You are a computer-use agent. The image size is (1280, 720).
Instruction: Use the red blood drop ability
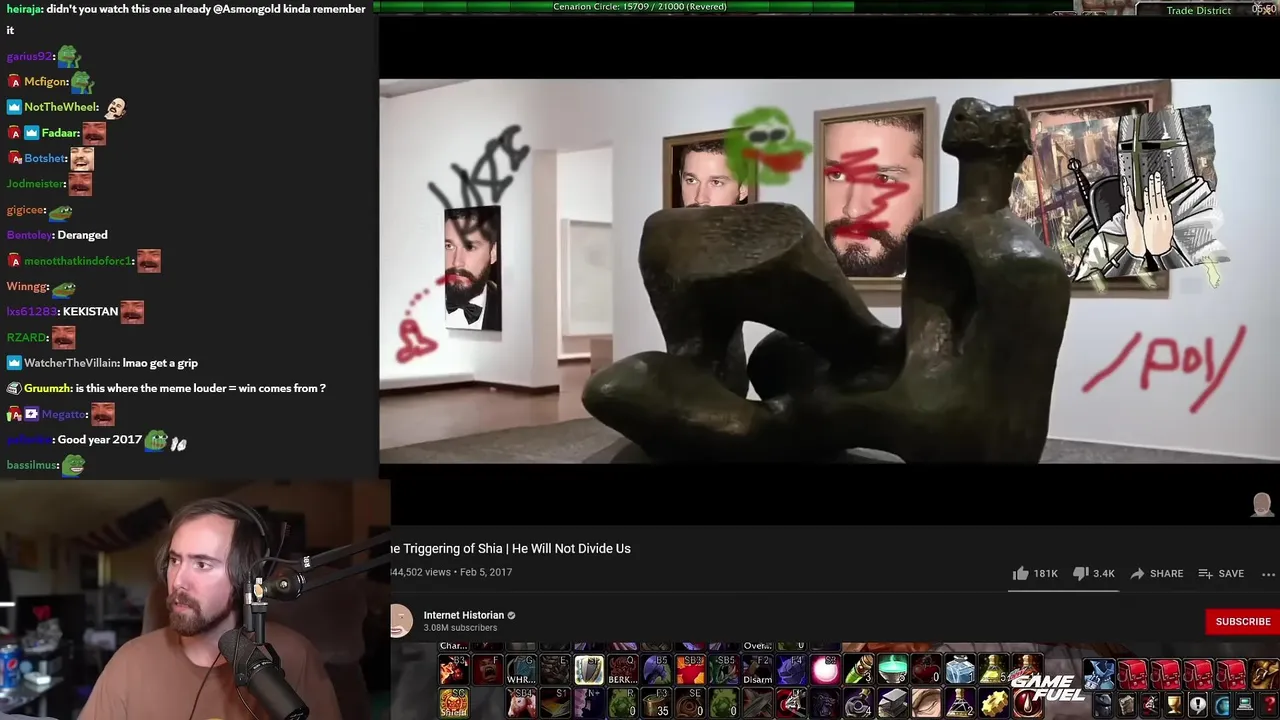pos(1027,703)
